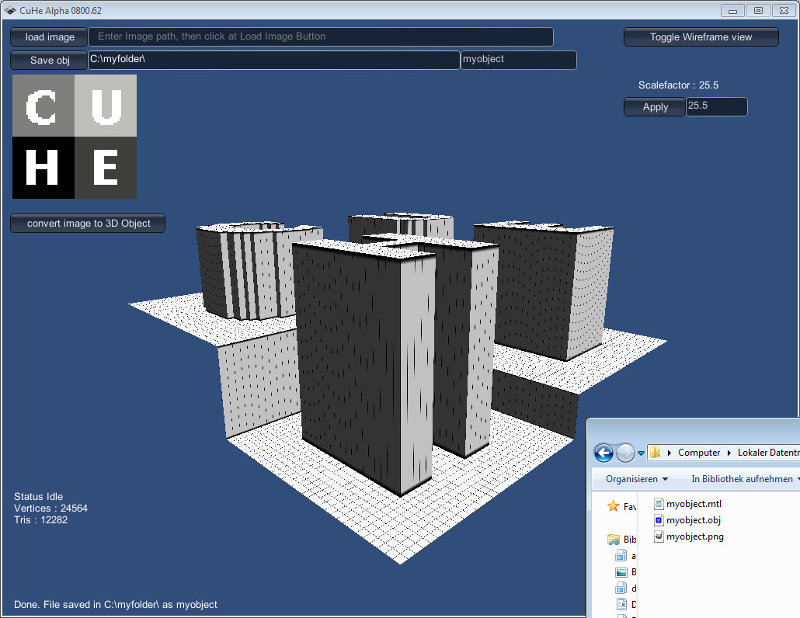Click the Explorer forward arrow button
The height and width of the screenshot is (618, 800).
tap(625, 453)
